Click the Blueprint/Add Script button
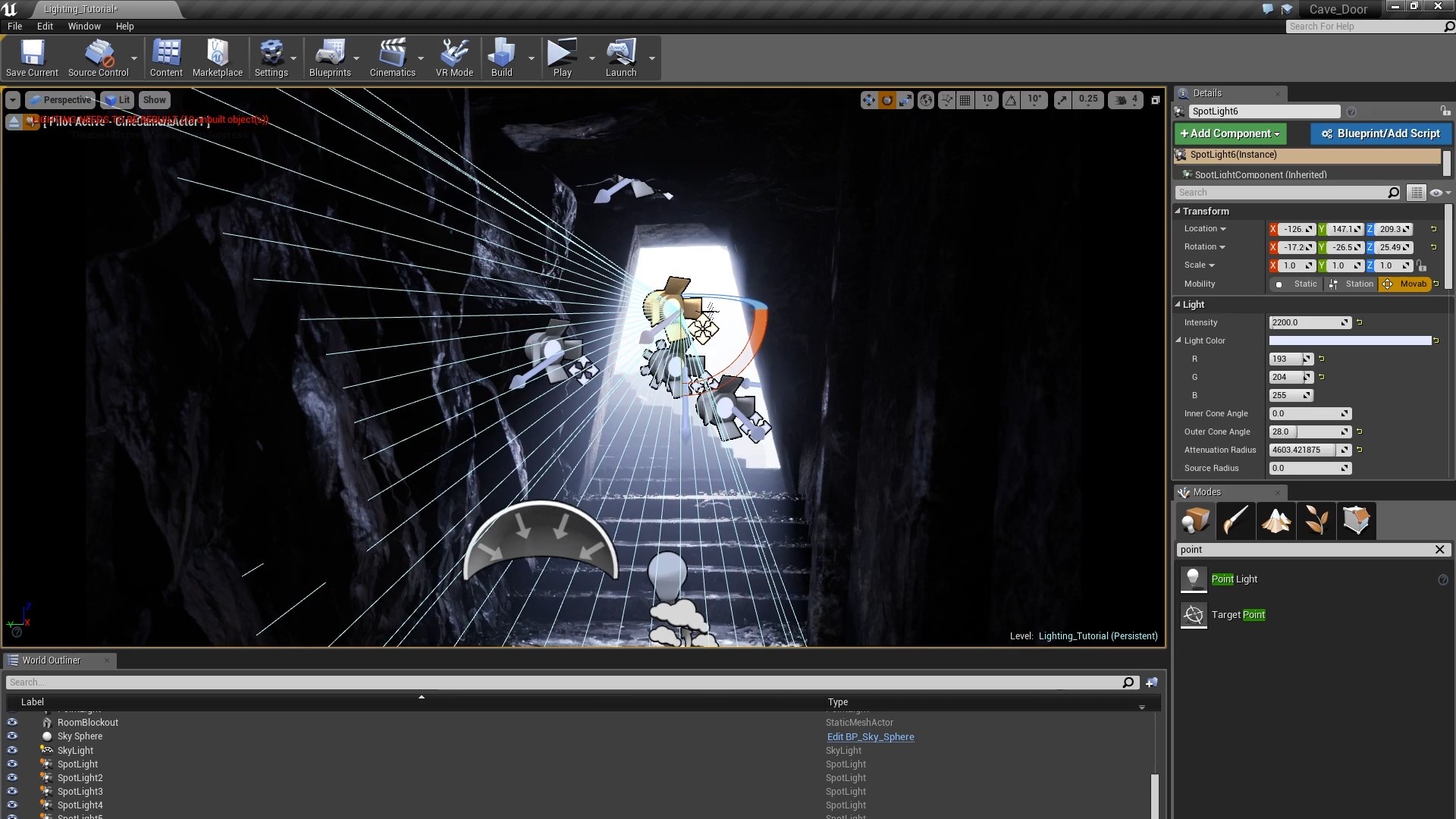 point(1380,133)
